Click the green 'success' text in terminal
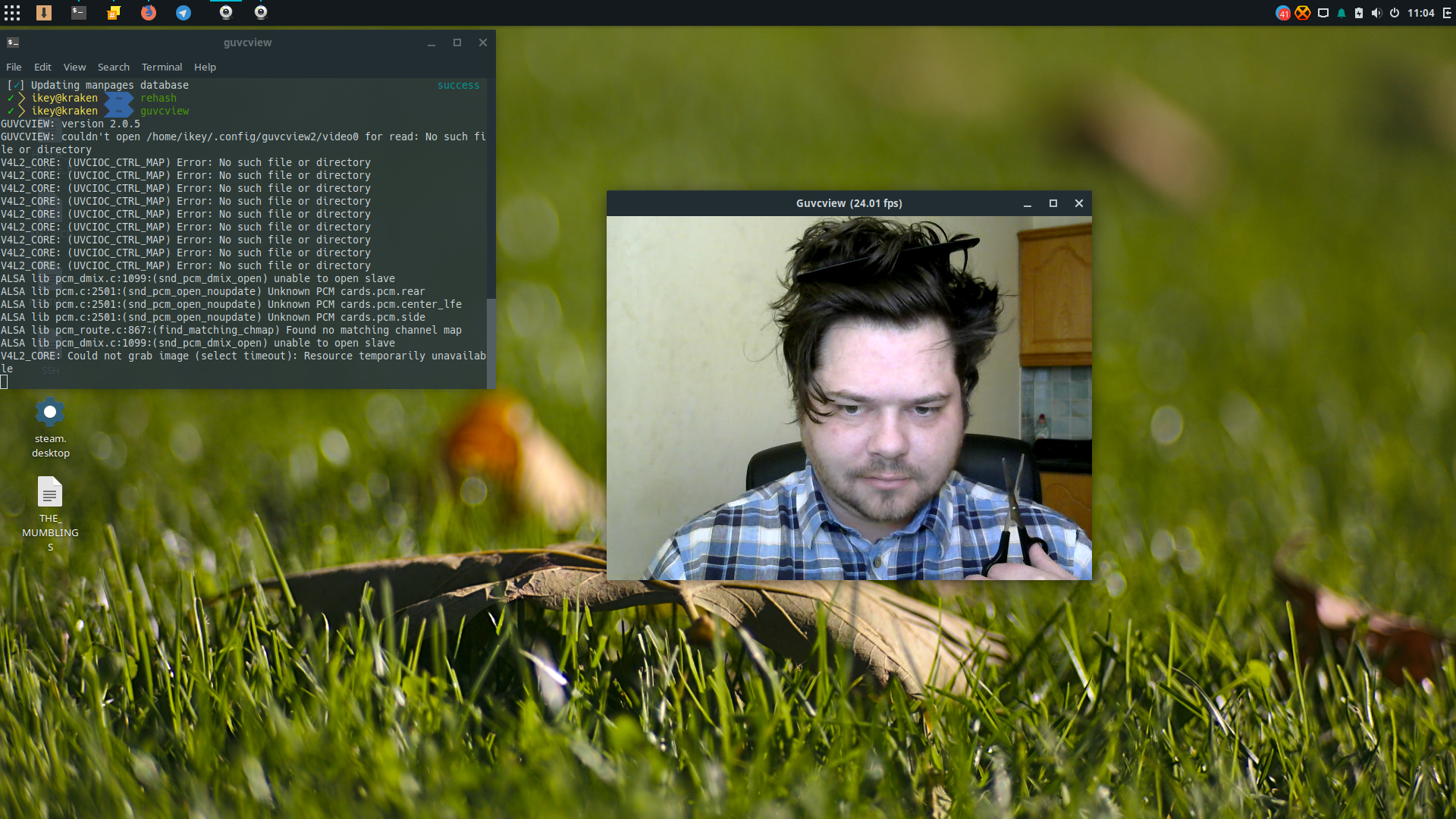This screenshot has height=819, width=1456. point(459,85)
